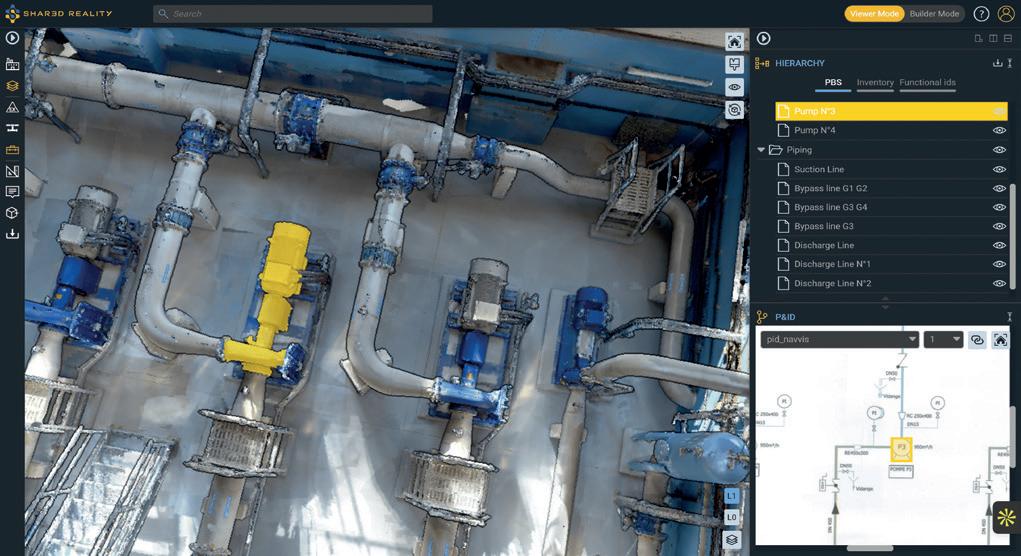Click the Hierarchy export download icon
This screenshot has height=556, width=1021.
tap(997, 63)
